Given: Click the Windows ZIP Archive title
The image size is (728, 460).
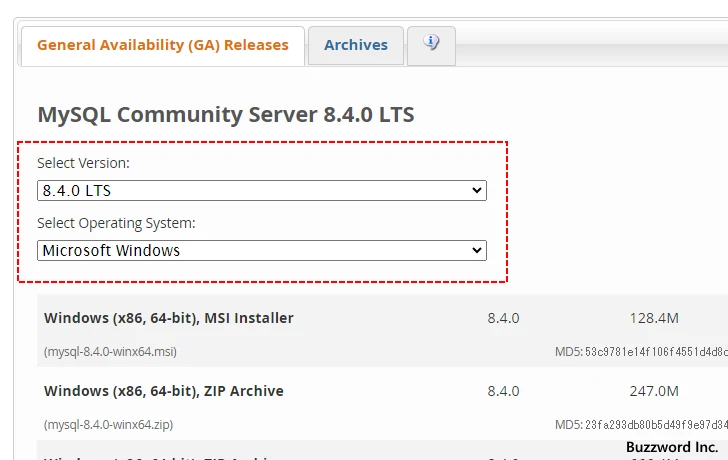Looking at the screenshot, I should point(164,391).
